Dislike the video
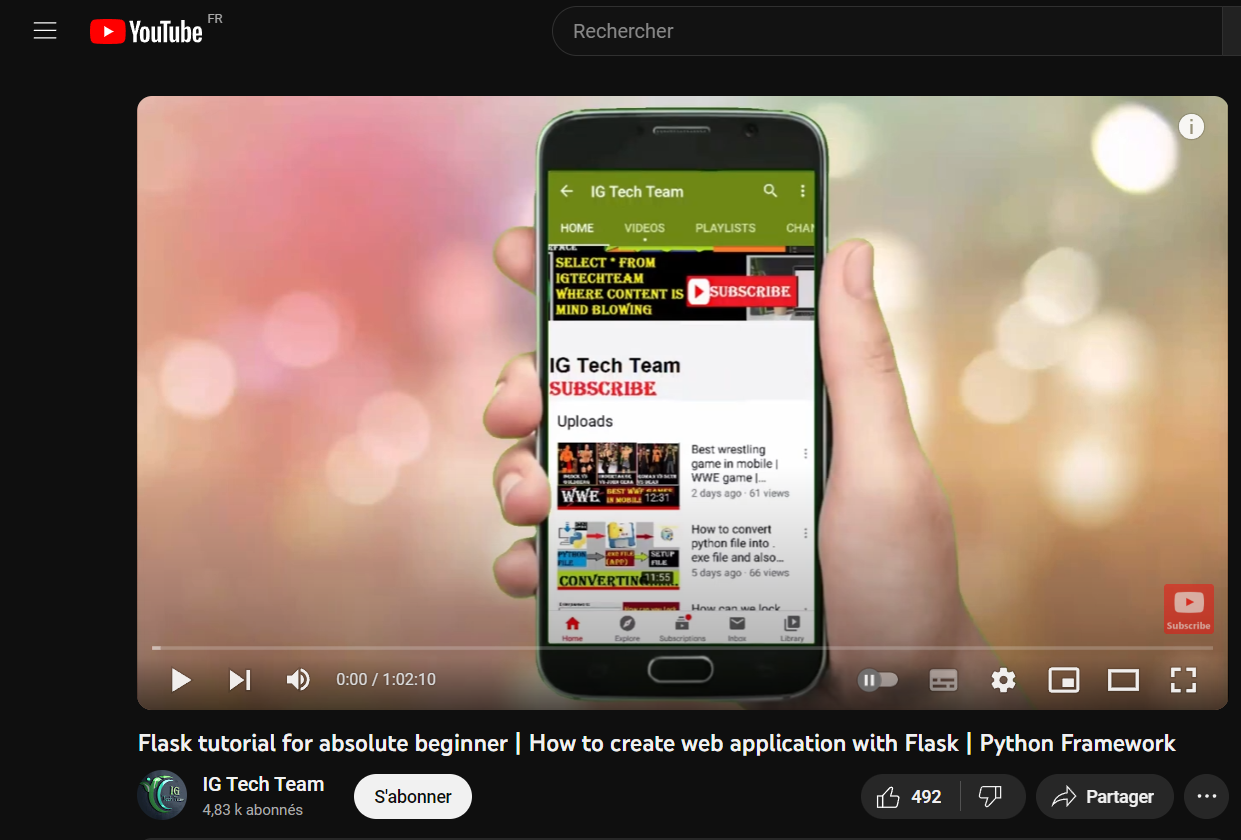Screen dimensions: 1241x840 [992, 797]
